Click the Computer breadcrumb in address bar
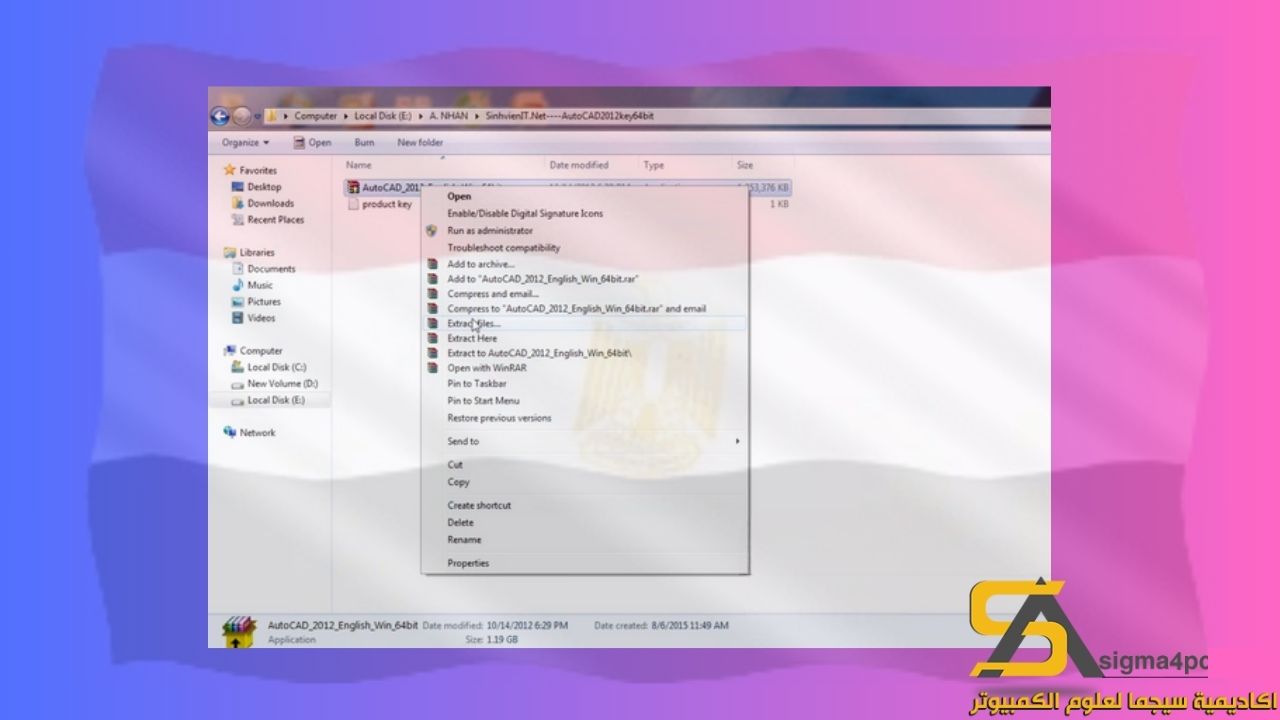The image size is (1280, 720). 316,116
